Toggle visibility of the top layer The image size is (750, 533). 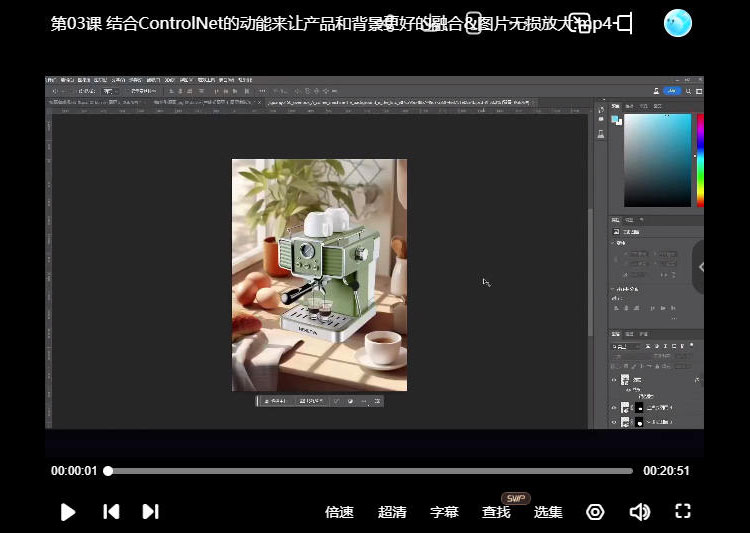click(x=615, y=381)
